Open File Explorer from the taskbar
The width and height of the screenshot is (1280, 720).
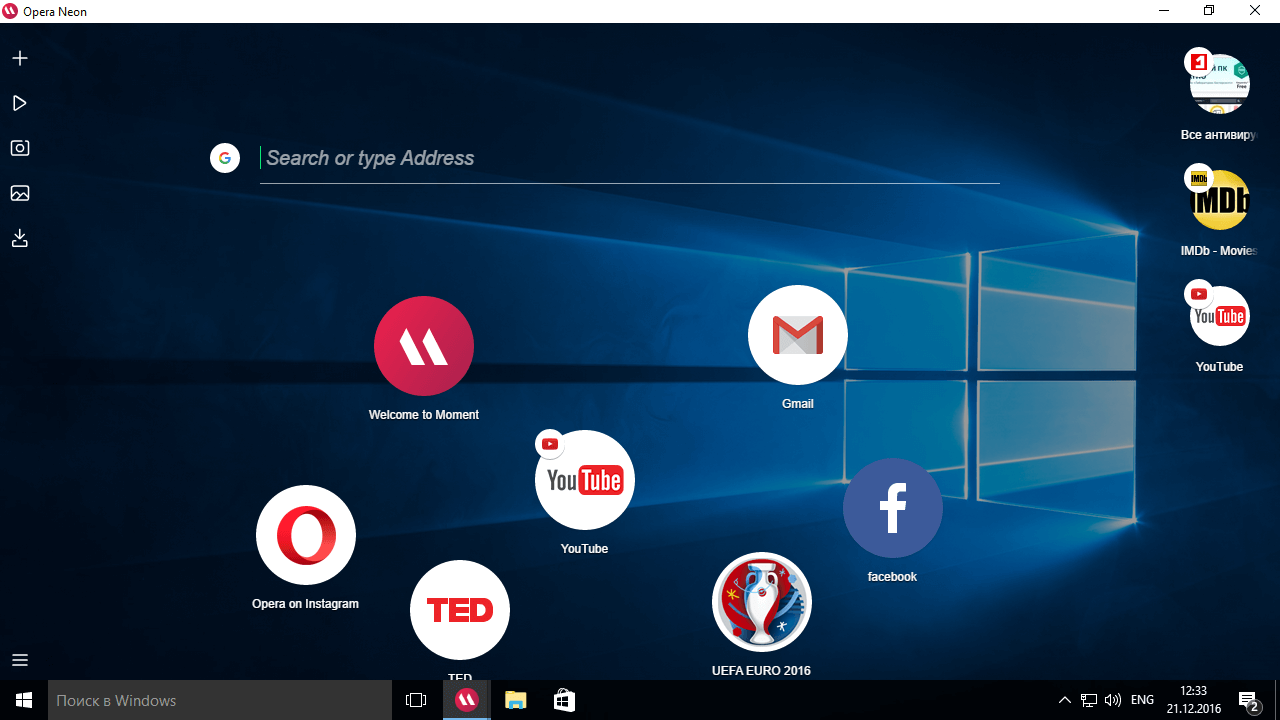pos(515,700)
